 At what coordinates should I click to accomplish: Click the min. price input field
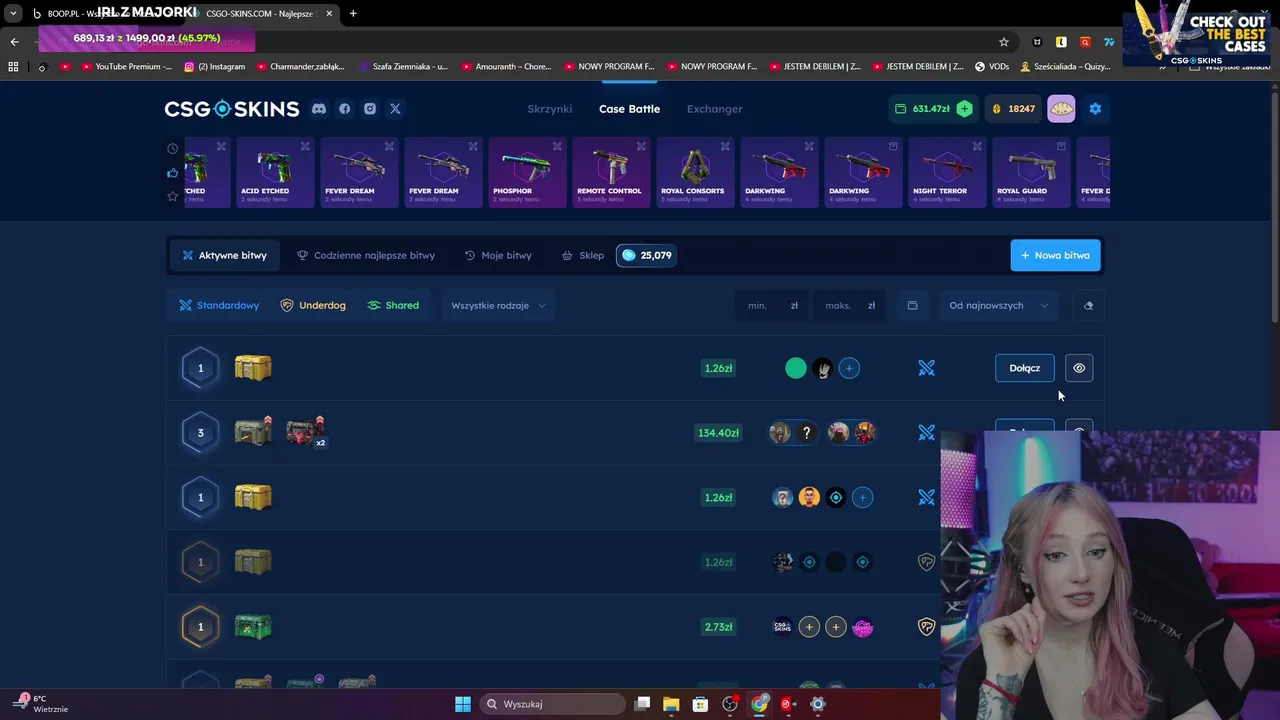point(773,305)
